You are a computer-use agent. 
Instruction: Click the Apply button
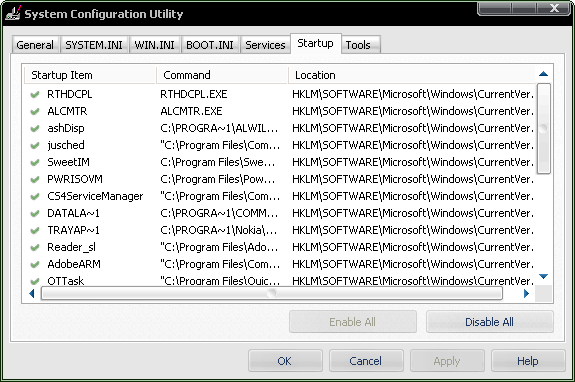[447, 361]
